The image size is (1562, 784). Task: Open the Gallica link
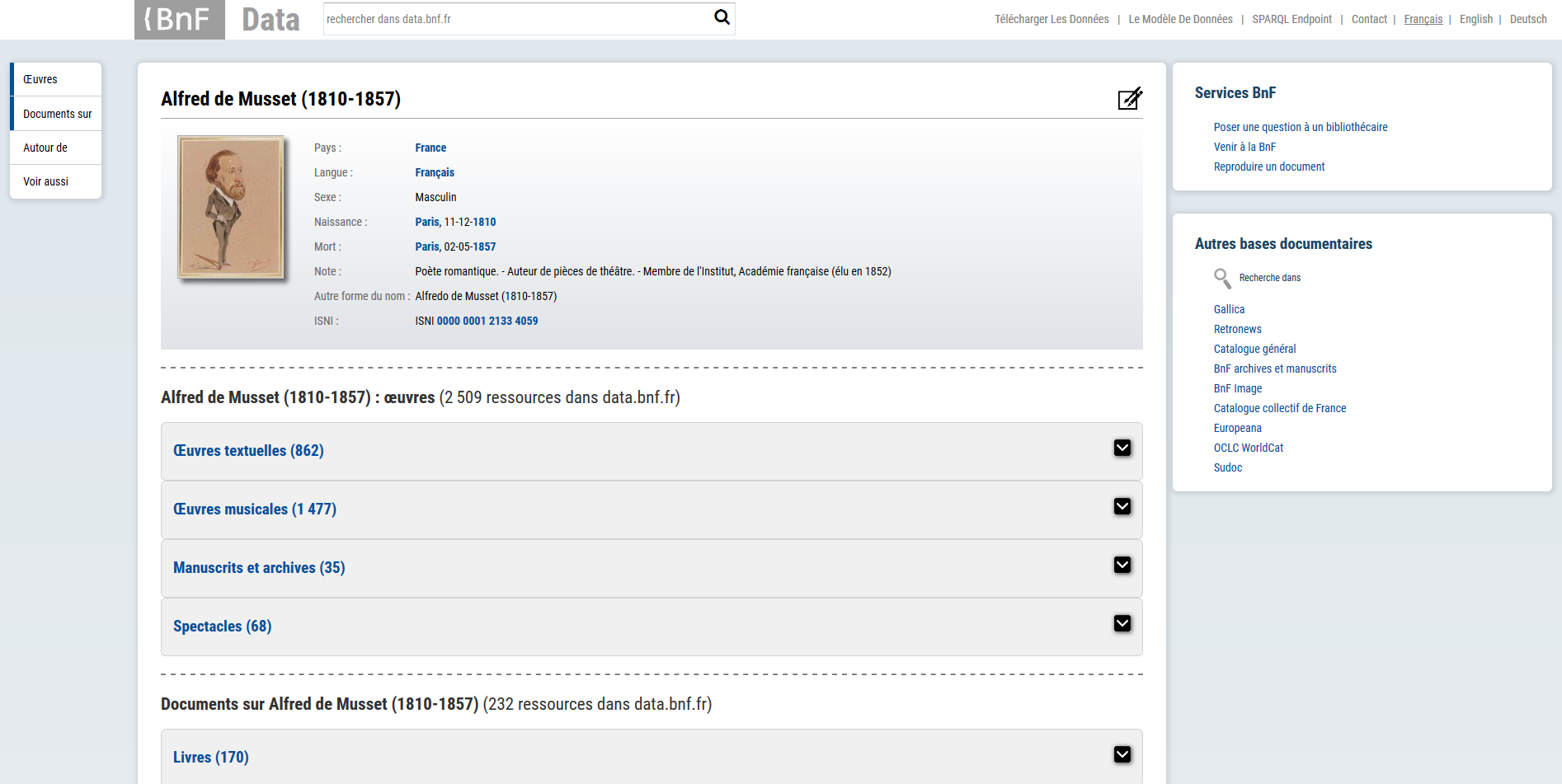click(1229, 309)
